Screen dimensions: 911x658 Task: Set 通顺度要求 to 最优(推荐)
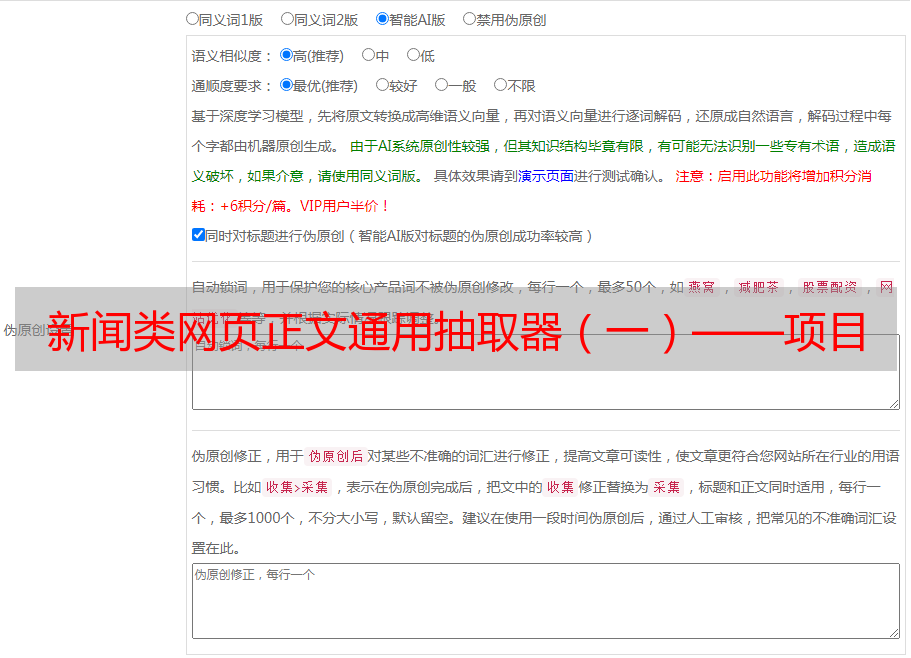click(x=286, y=85)
